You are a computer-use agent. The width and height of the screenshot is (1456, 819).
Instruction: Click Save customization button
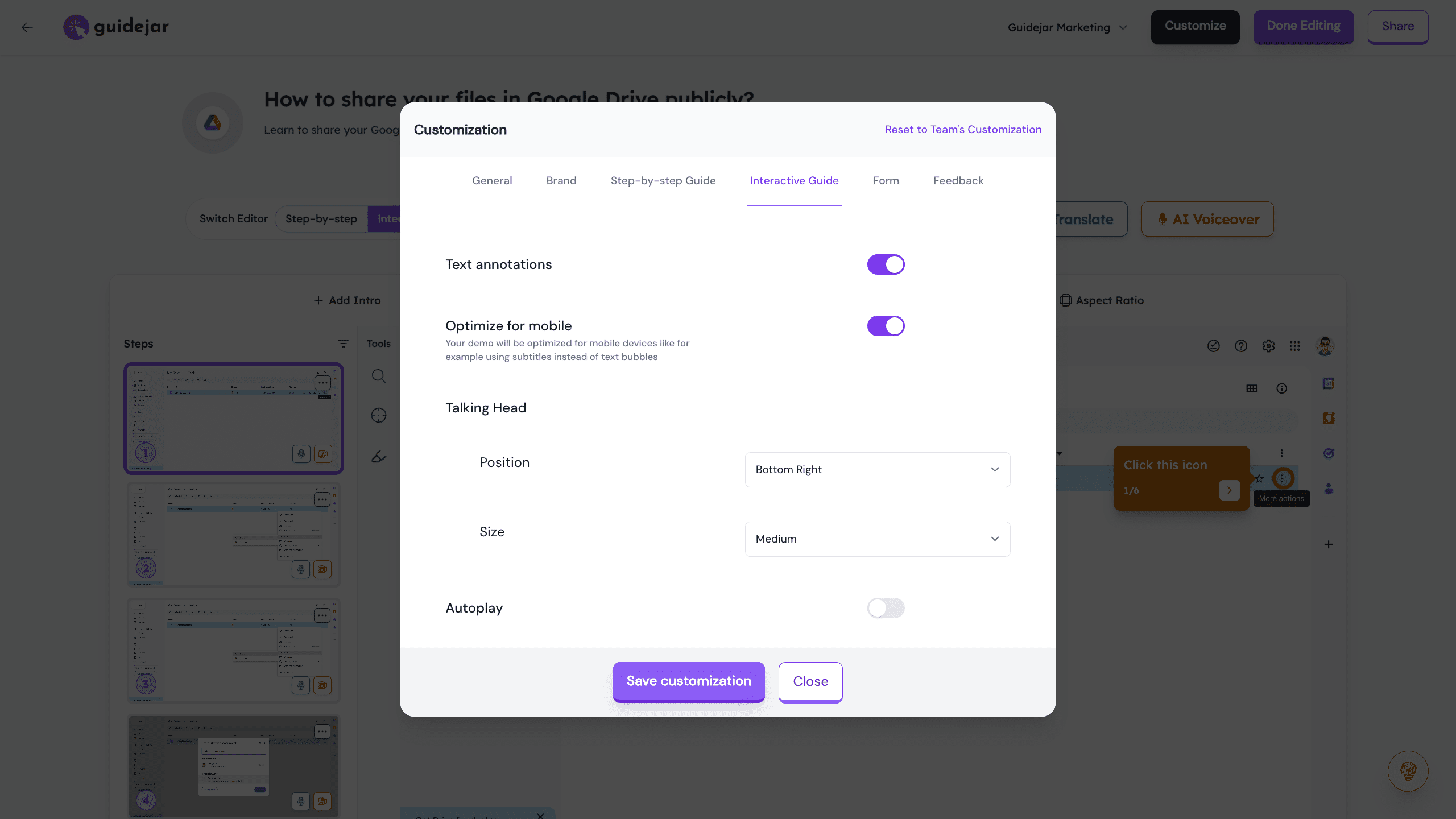[x=688, y=681]
